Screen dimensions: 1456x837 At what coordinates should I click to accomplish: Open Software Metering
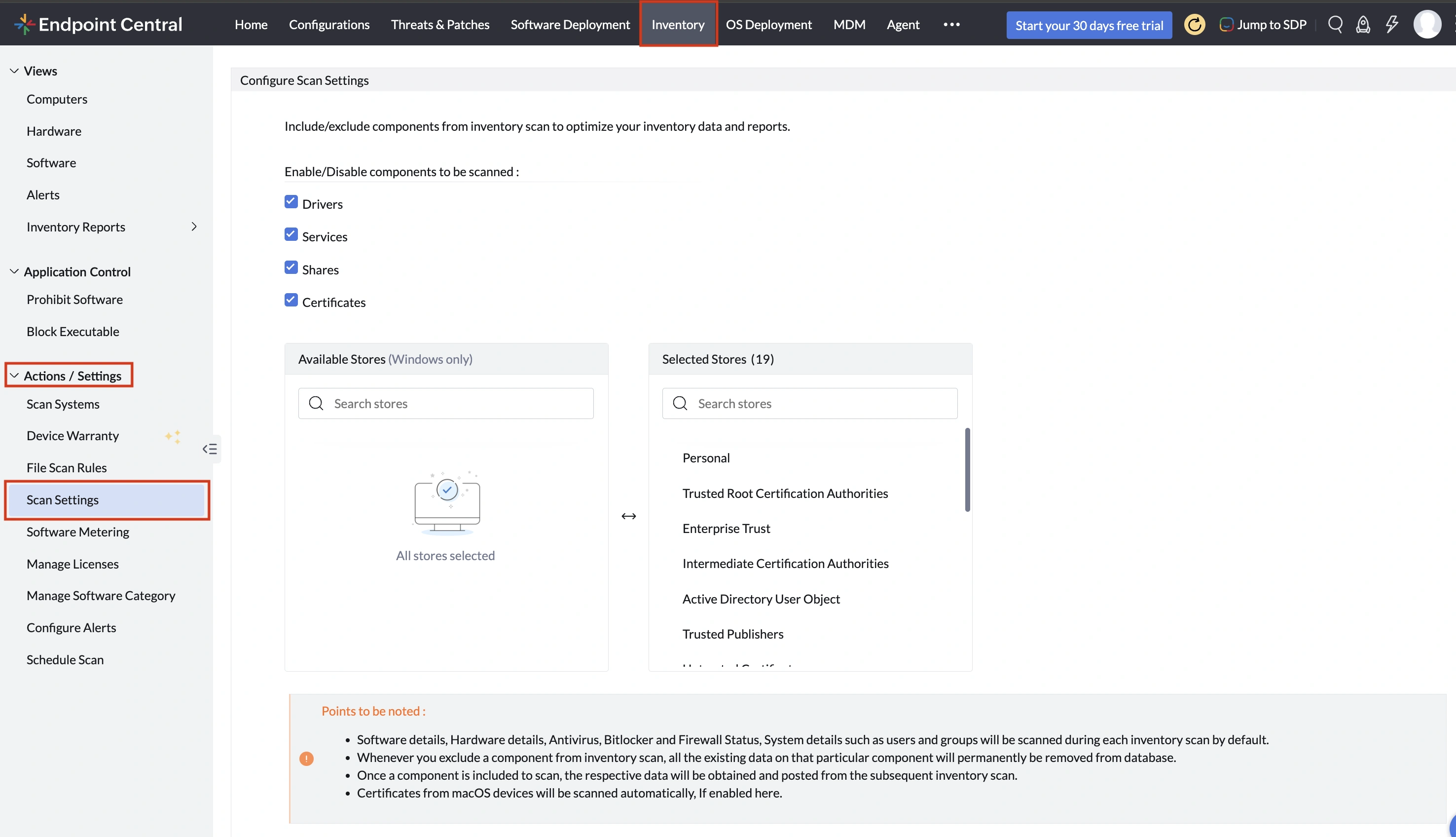(78, 532)
